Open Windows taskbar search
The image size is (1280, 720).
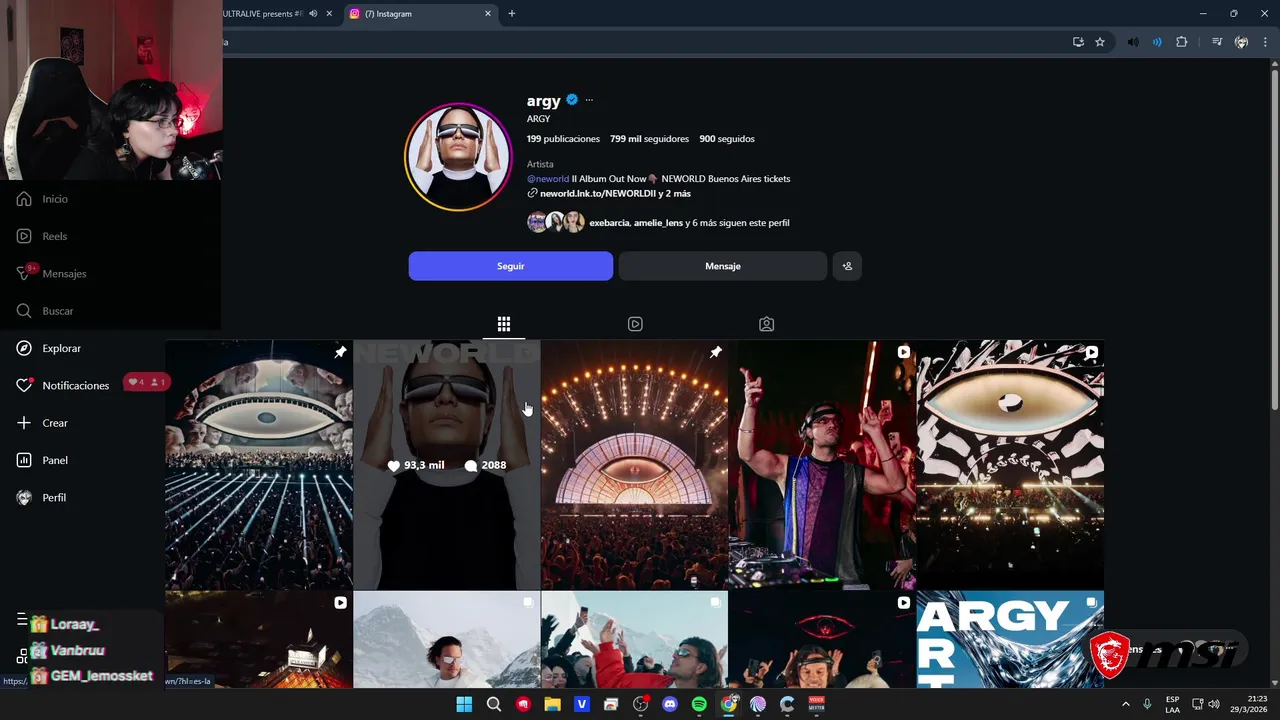point(494,704)
